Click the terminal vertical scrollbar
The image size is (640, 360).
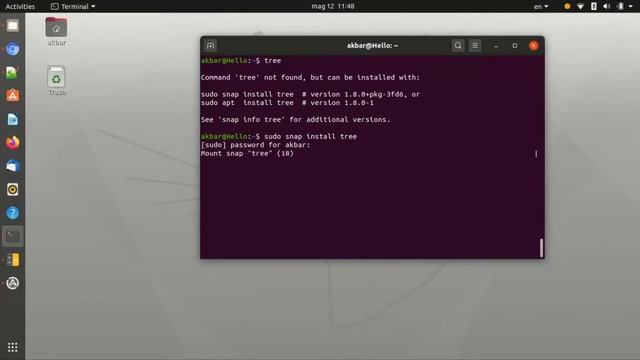pyautogui.click(x=542, y=248)
